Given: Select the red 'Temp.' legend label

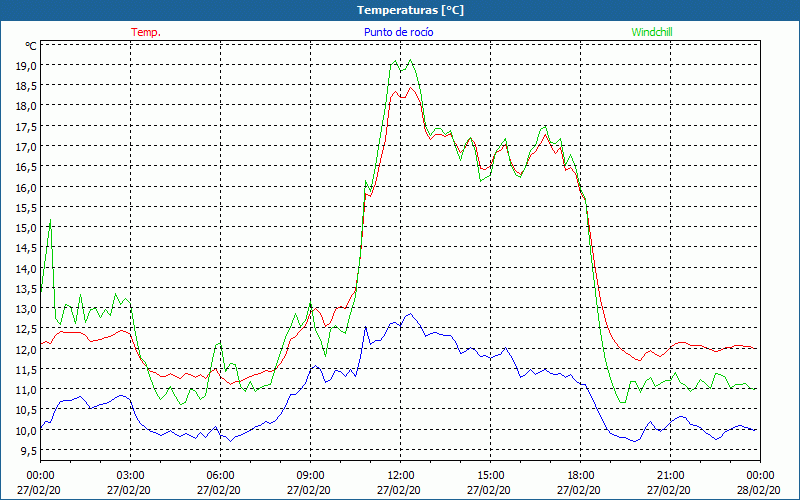Looking at the screenshot, I should coord(146,32).
